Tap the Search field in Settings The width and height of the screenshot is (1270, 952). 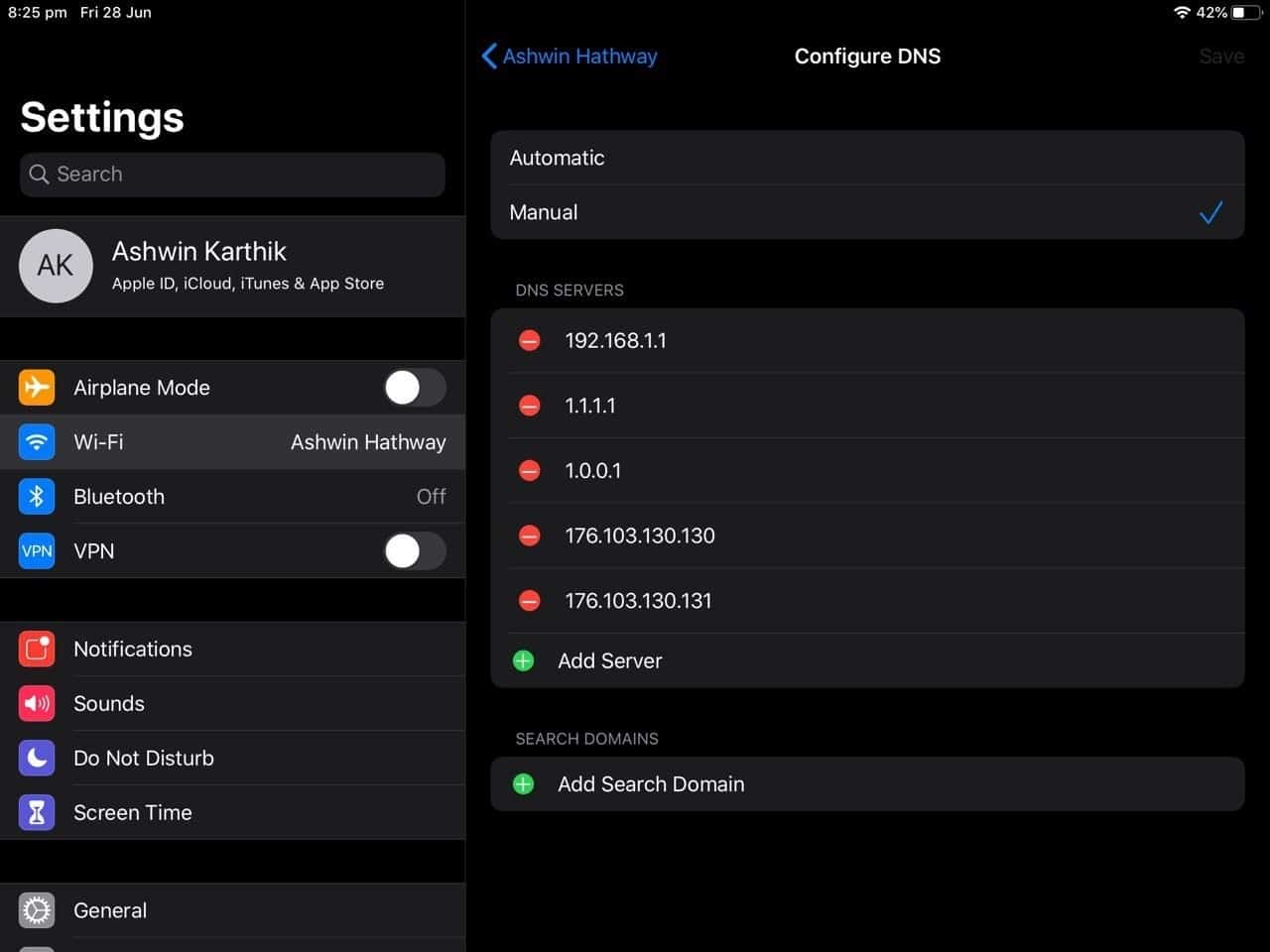(x=232, y=175)
